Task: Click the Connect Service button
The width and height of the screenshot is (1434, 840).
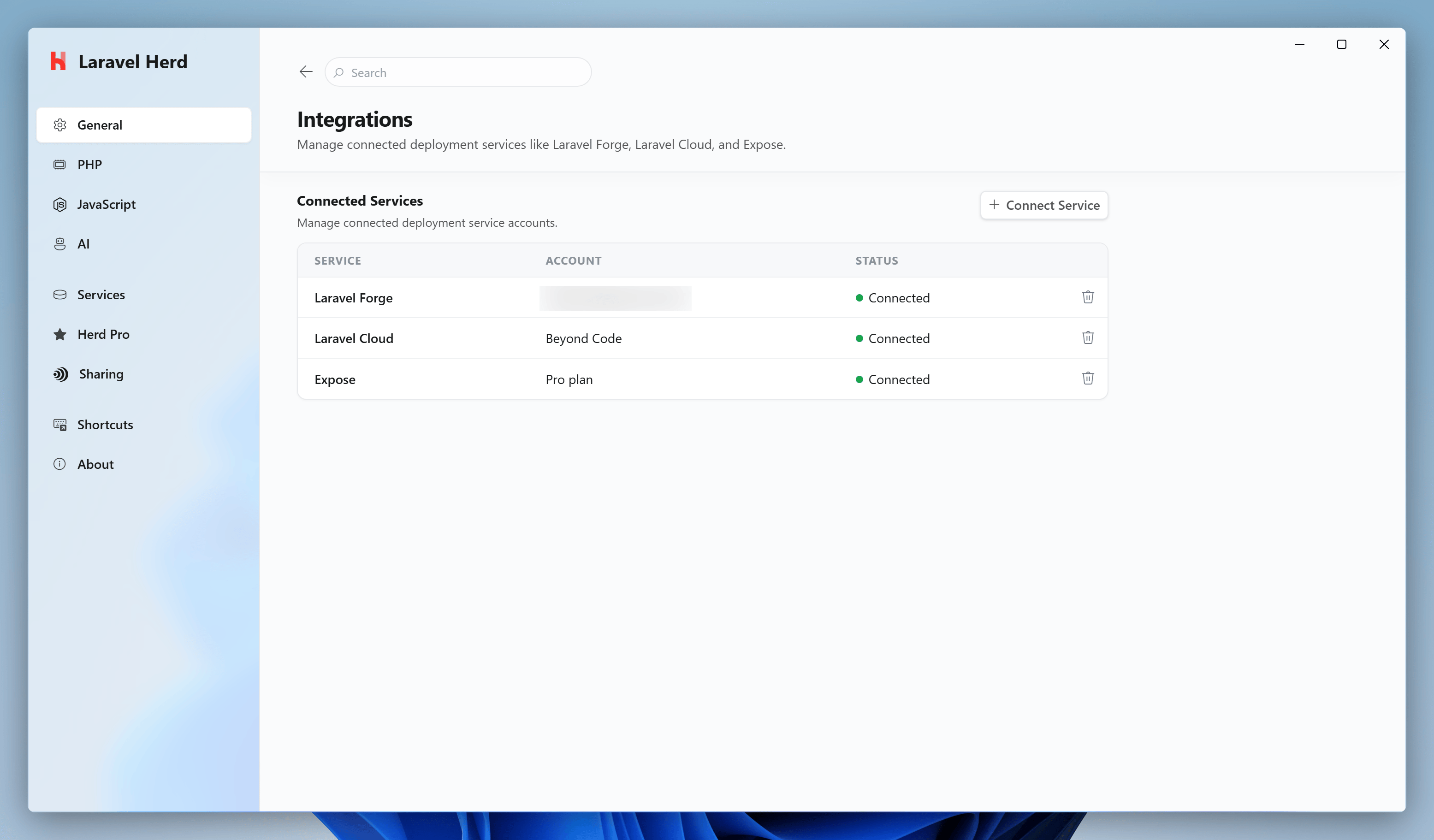Action: coord(1043,205)
